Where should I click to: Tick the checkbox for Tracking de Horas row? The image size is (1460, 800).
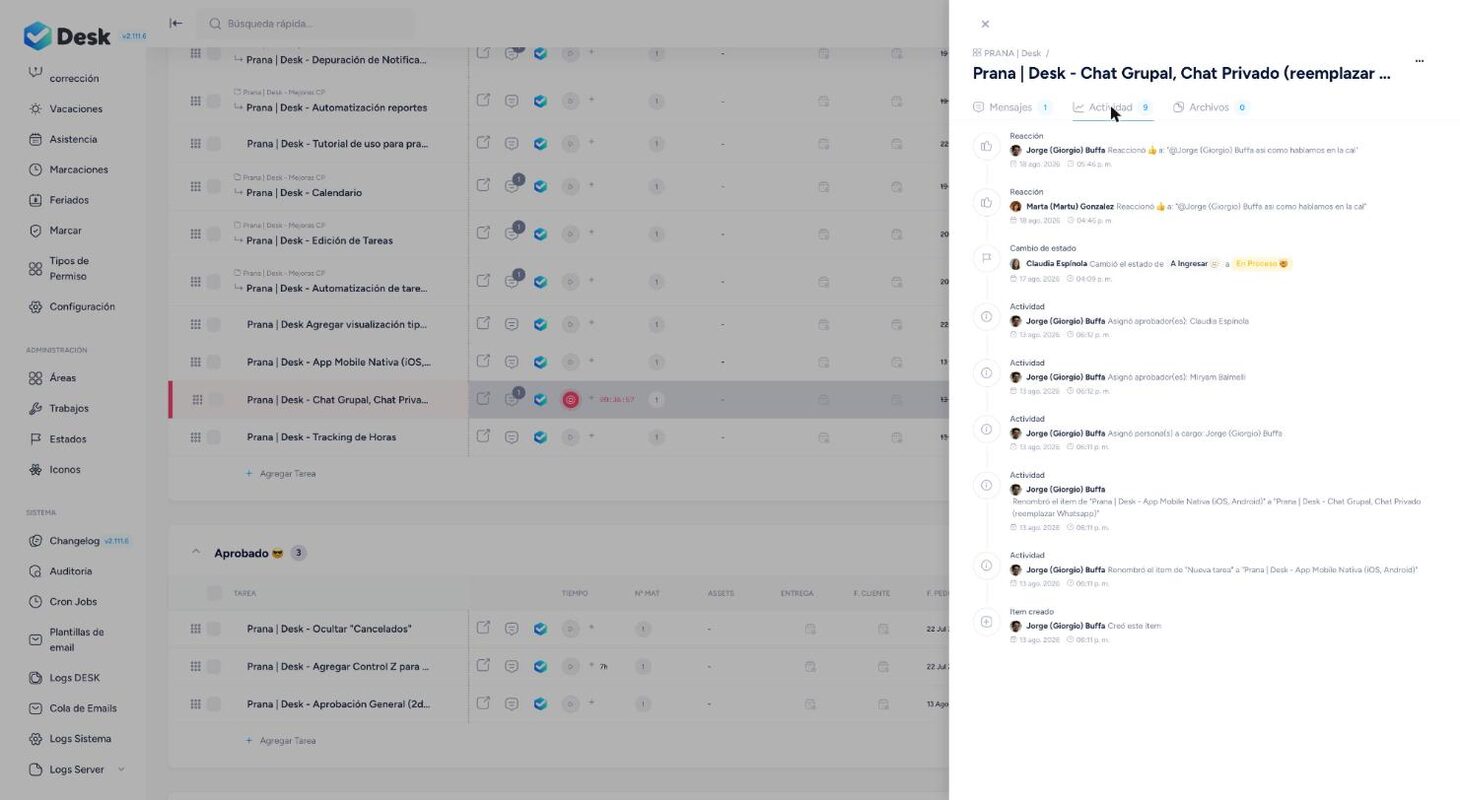coord(214,437)
